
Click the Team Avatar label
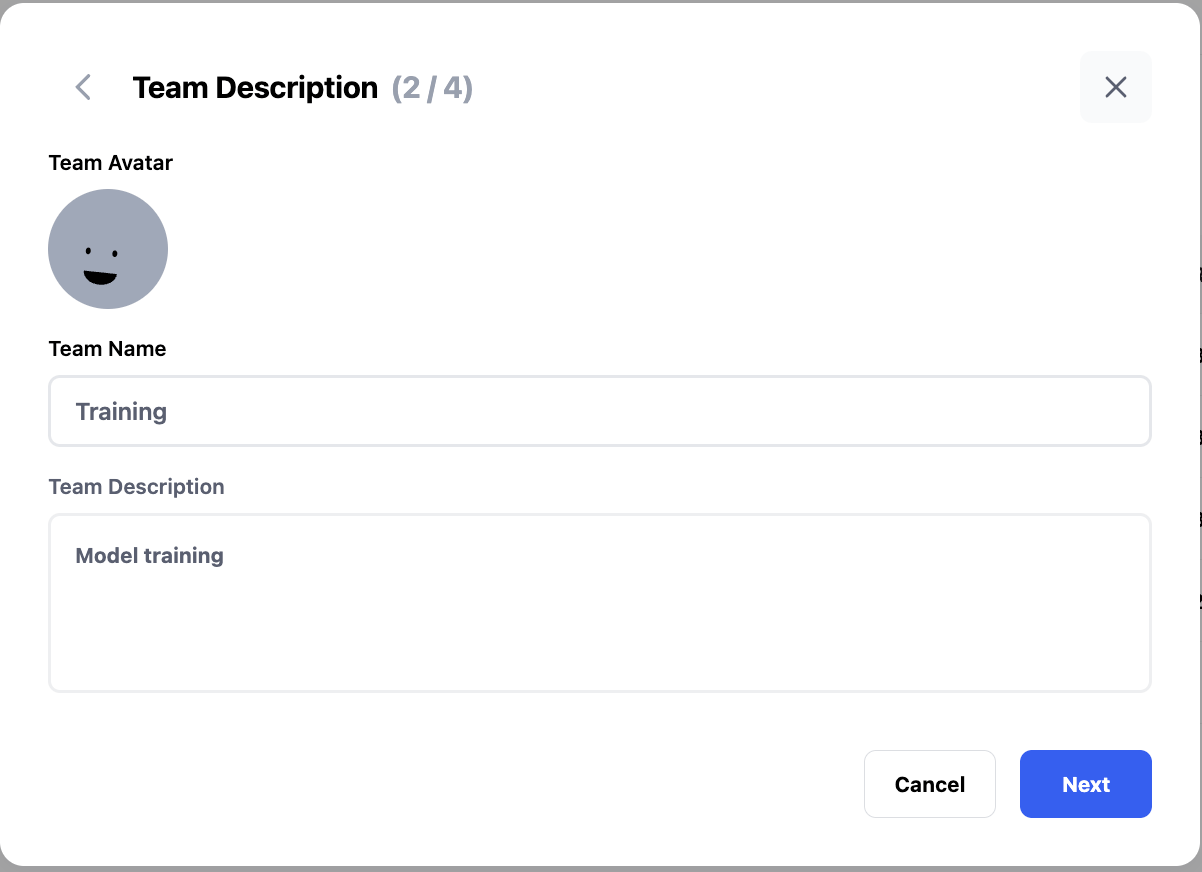click(110, 163)
